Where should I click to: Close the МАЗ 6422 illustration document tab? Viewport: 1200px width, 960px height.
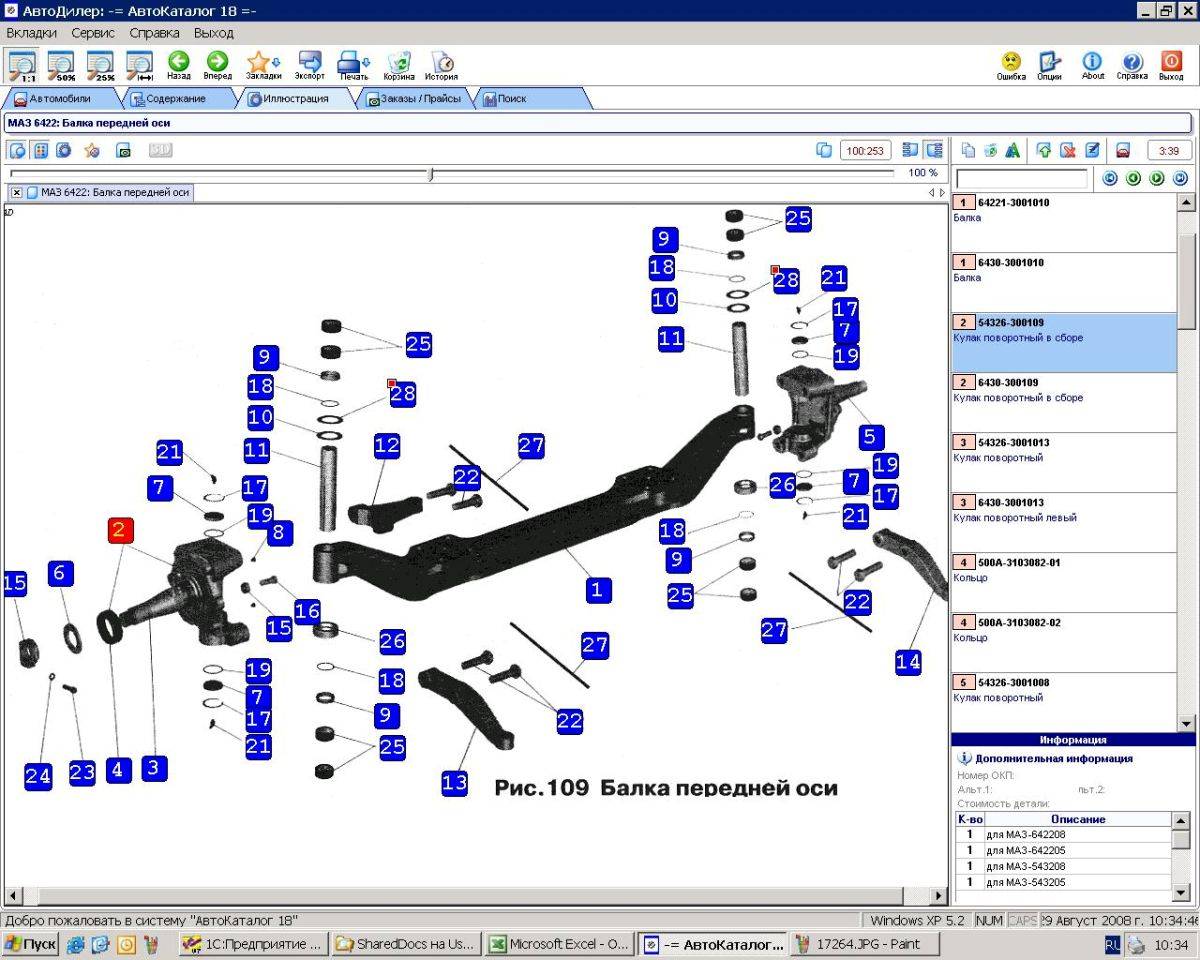click(x=17, y=192)
